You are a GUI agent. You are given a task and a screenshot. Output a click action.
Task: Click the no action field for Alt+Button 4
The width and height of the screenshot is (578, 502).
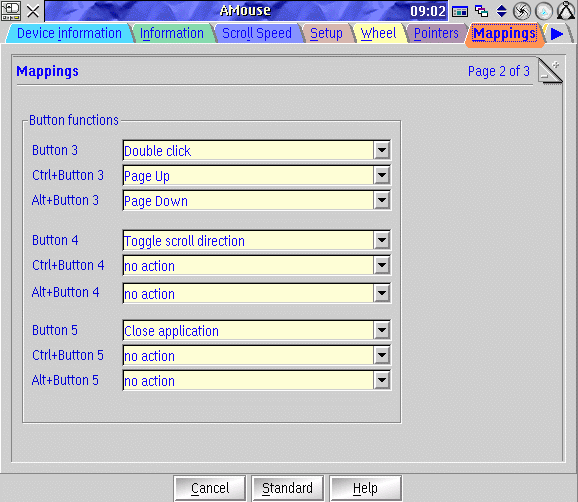tap(248, 293)
